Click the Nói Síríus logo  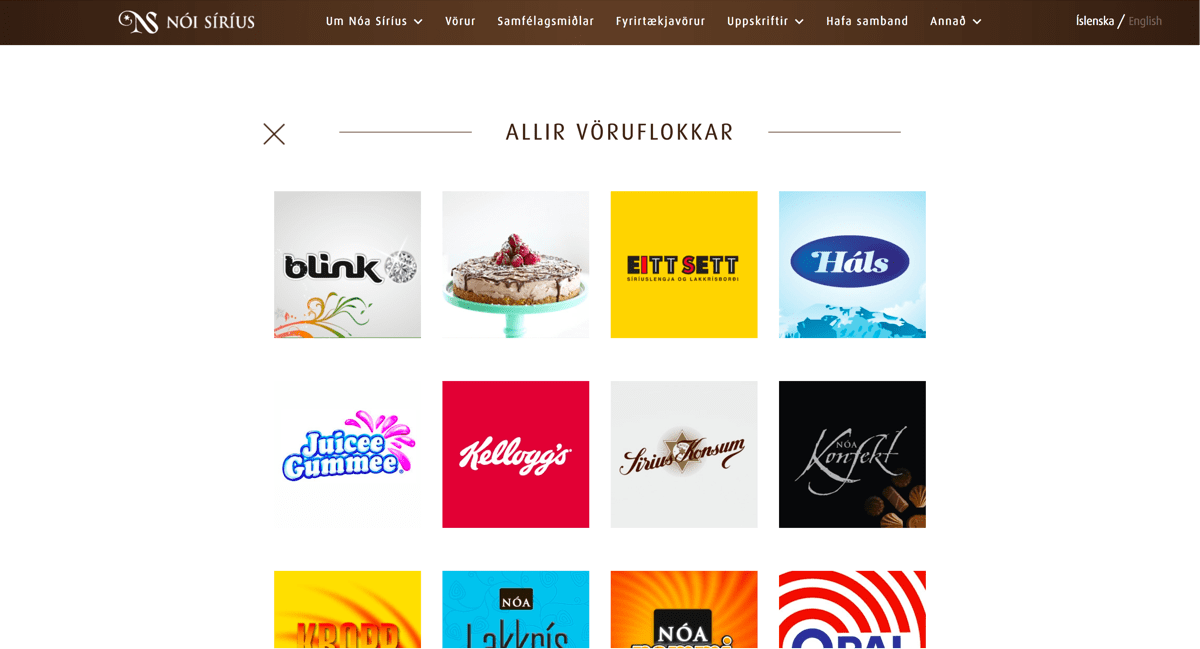[x=186, y=22]
